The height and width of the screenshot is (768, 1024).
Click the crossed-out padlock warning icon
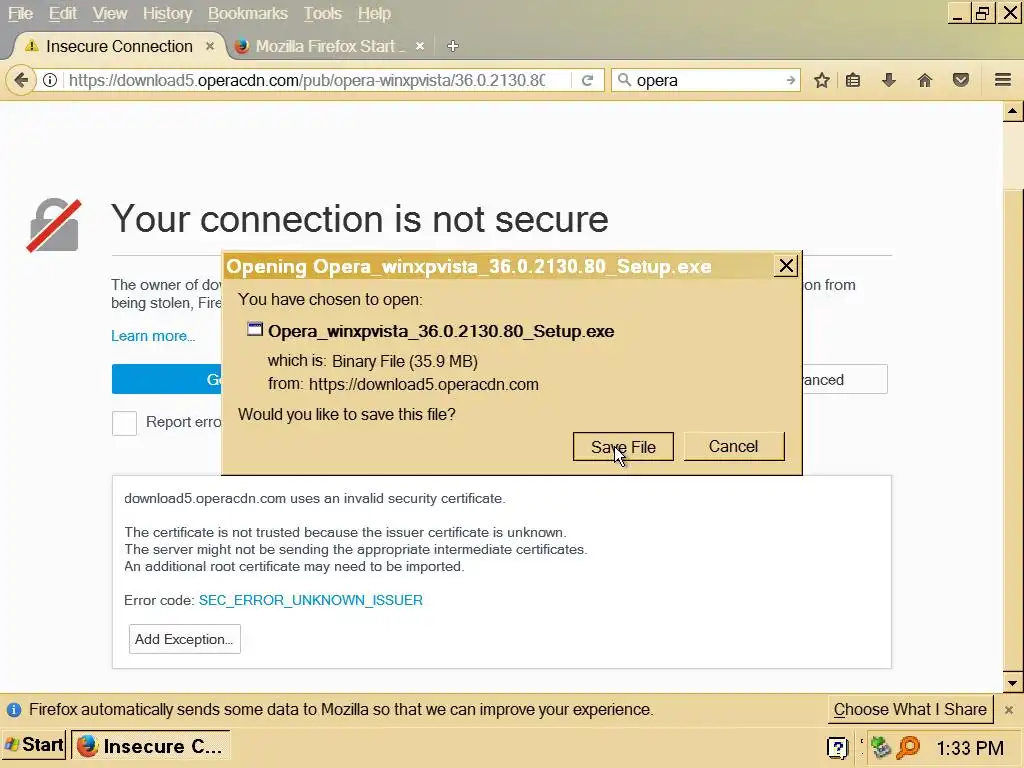pyautogui.click(x=54, y=225)
